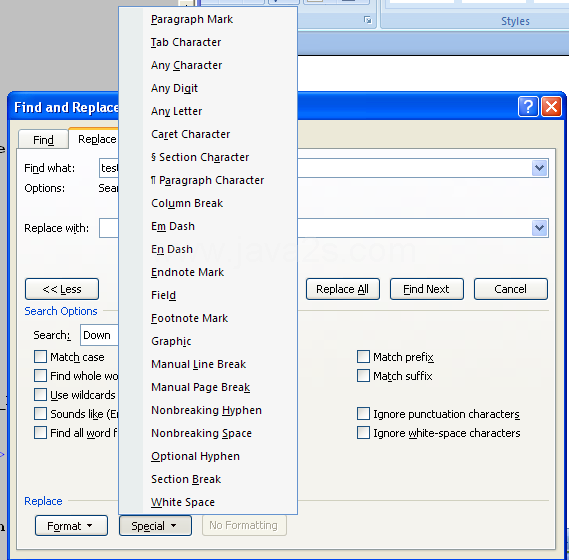This screenshot has width=569, height=560.
Task: Tick Ignore white-space characters checkbox
Action: tap(363, 433)
